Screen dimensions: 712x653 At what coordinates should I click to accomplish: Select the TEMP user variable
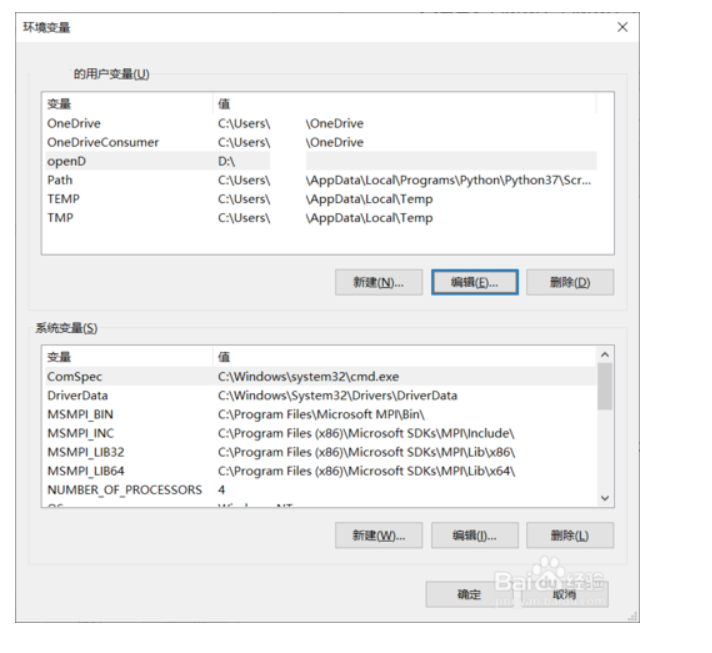pyautogui.click(x=321, y=199)
